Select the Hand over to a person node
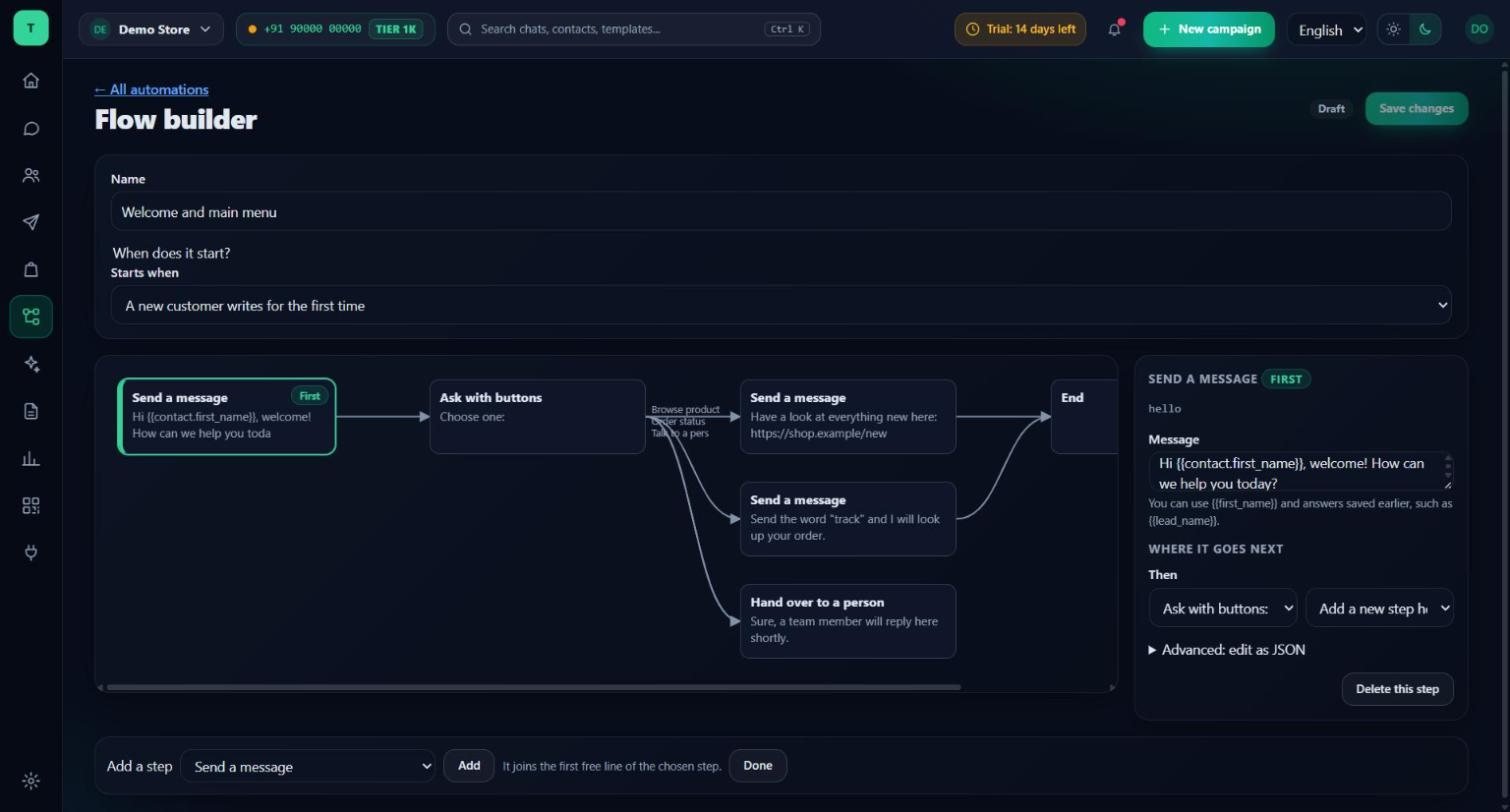Screen dimensions: 1510x812 coord(848,621)
